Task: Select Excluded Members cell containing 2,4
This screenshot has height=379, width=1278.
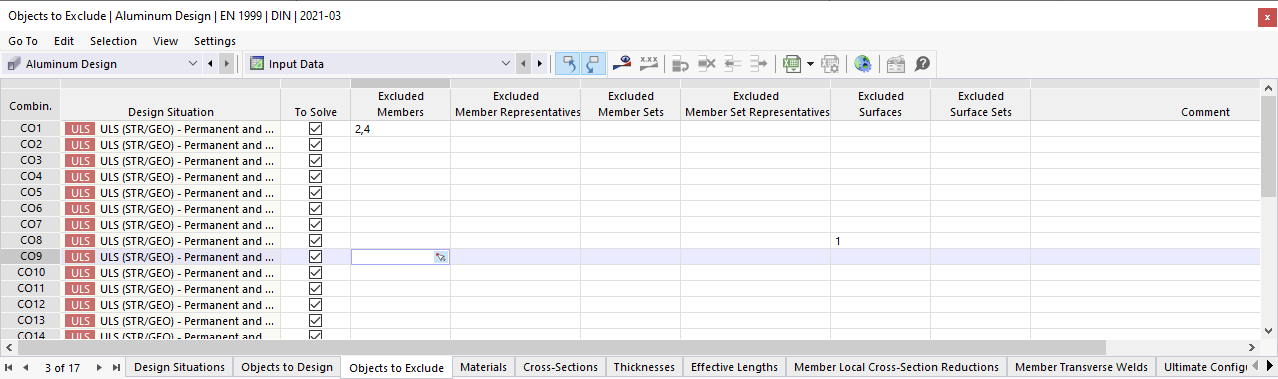Action: 400,129
